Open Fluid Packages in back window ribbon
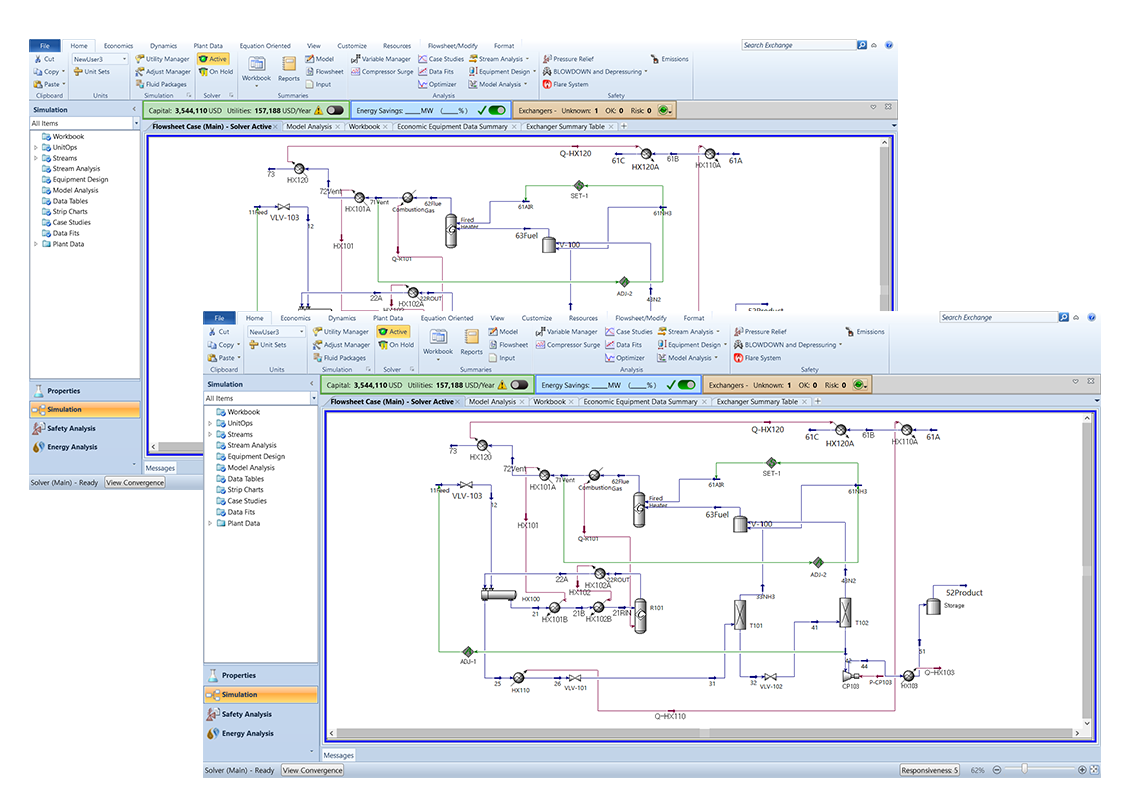The height and width of the screenshot is (800, 1130). click(161, 84)
